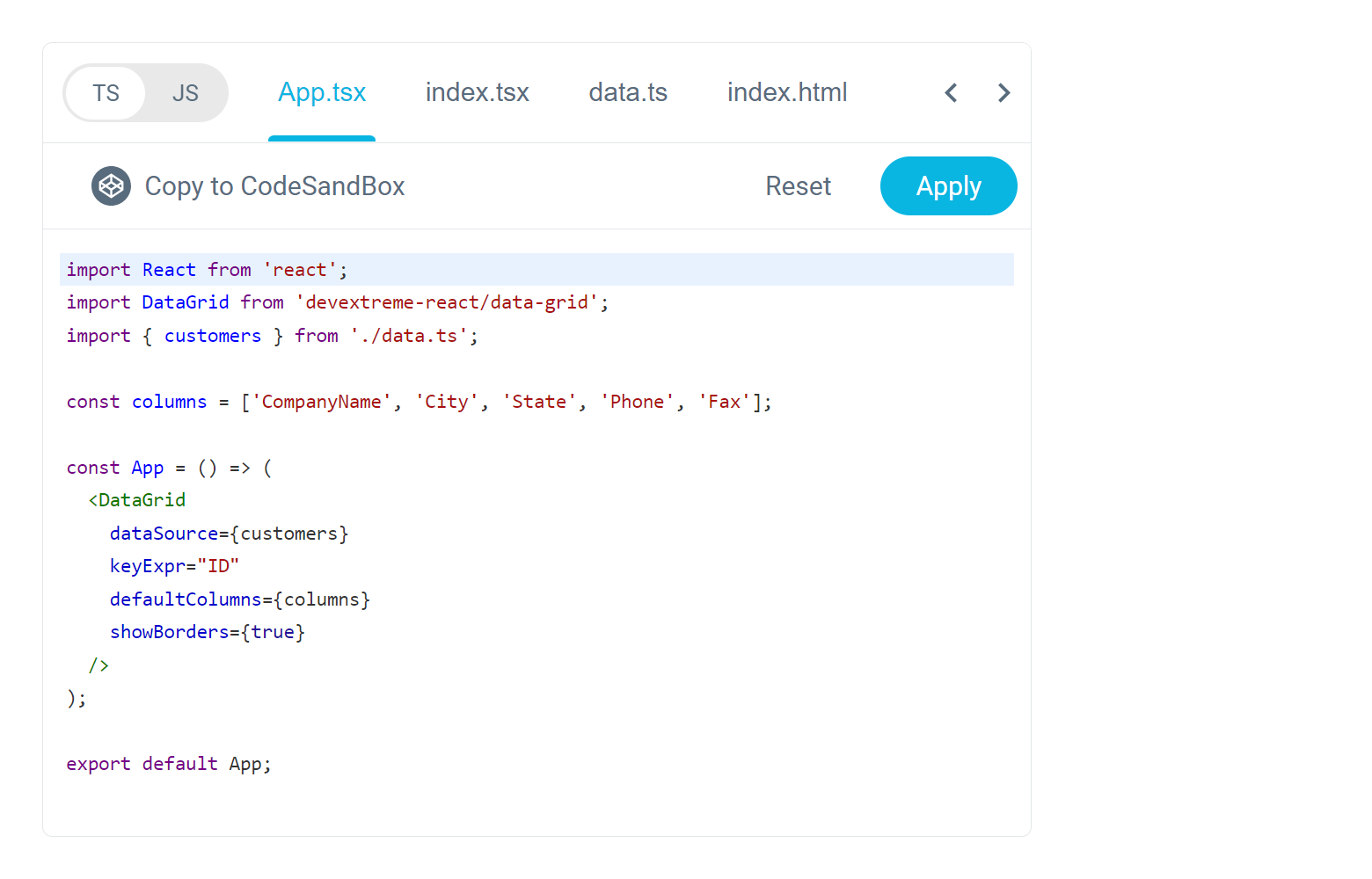Click the export default App statement

point(168,763)
